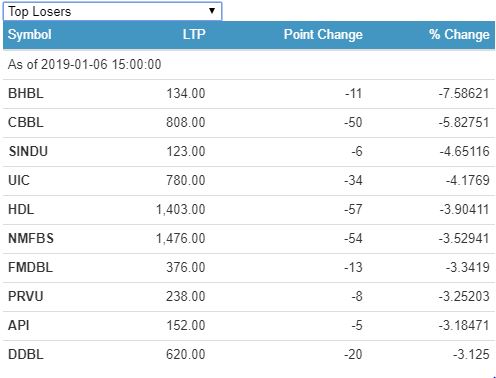Click the NMFBS point change -54
496x378 pixels.
(x=353, y=238)
